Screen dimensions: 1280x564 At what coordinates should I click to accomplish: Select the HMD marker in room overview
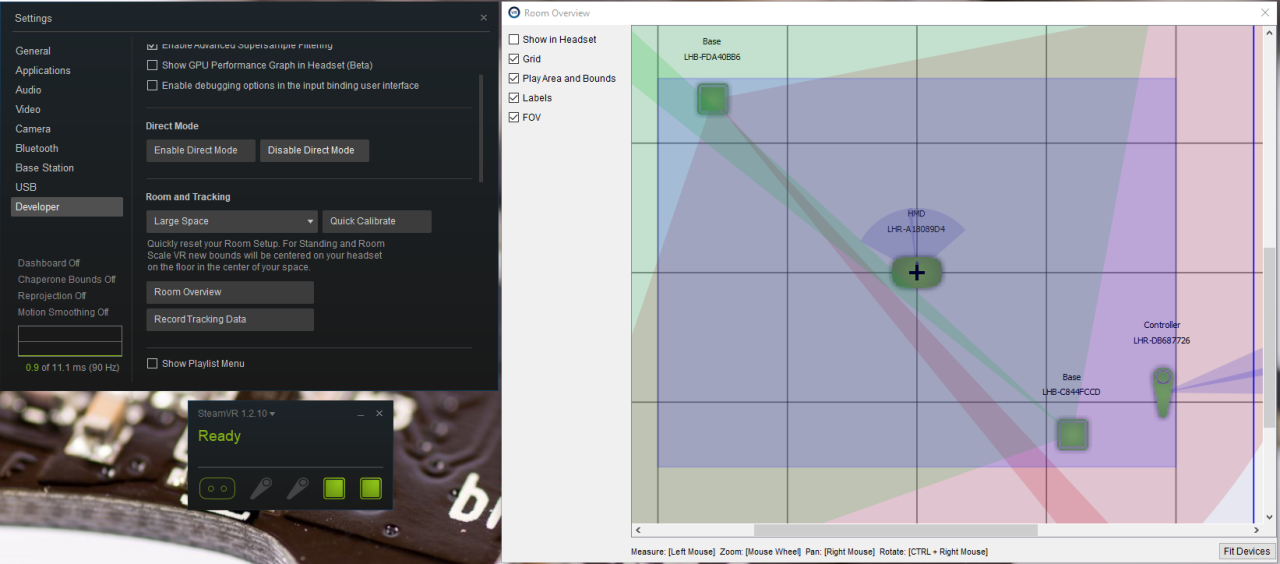(916, 272)
